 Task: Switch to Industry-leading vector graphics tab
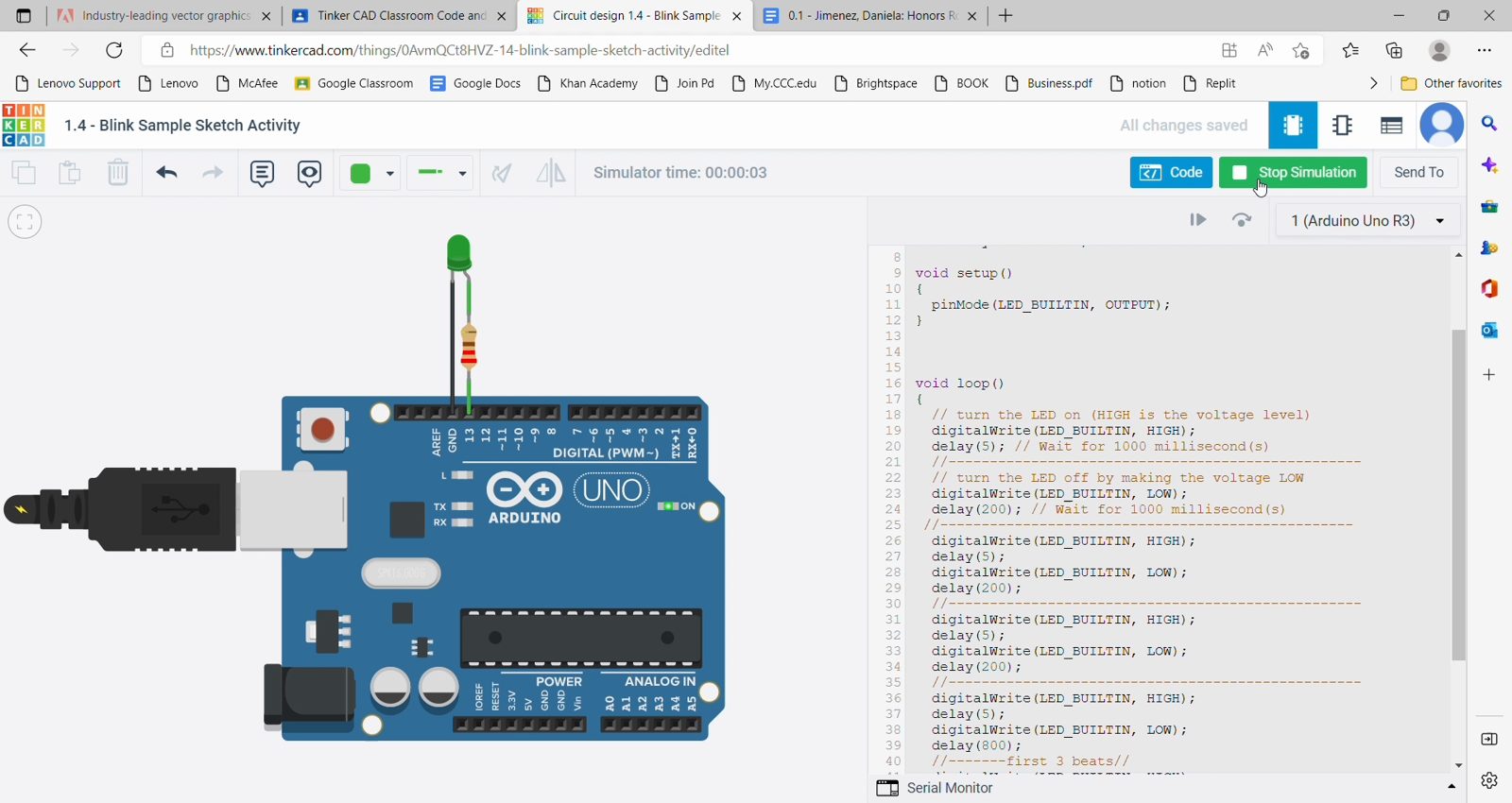[x=164, y=16]
